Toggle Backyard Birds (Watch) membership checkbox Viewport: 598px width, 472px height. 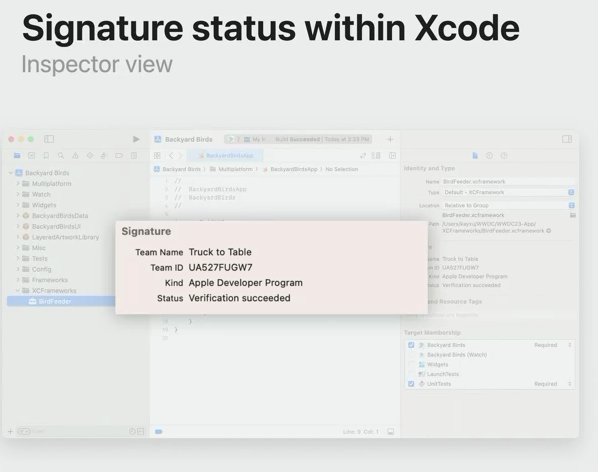click(x=411, y=355)
